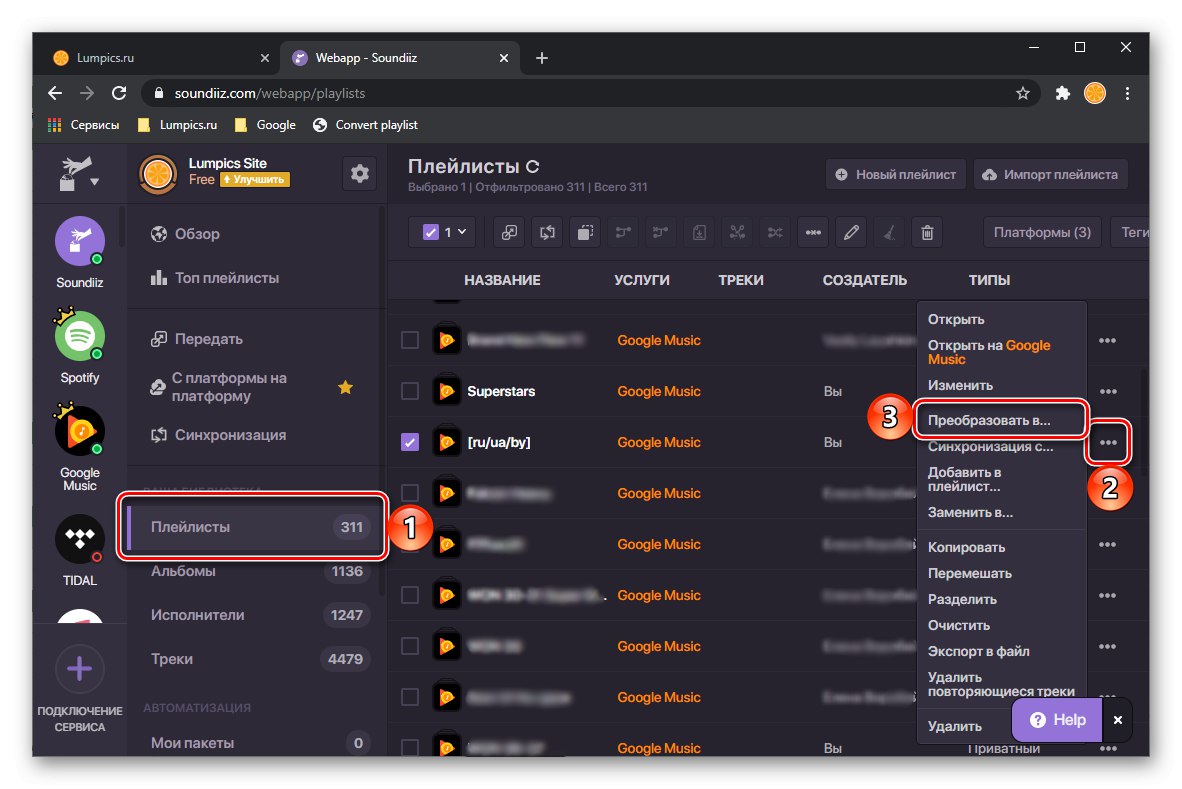Click the gold star beside С платформы на платформу
The height and width of the screenshot is (789, 1182).
tap(345, 387)
